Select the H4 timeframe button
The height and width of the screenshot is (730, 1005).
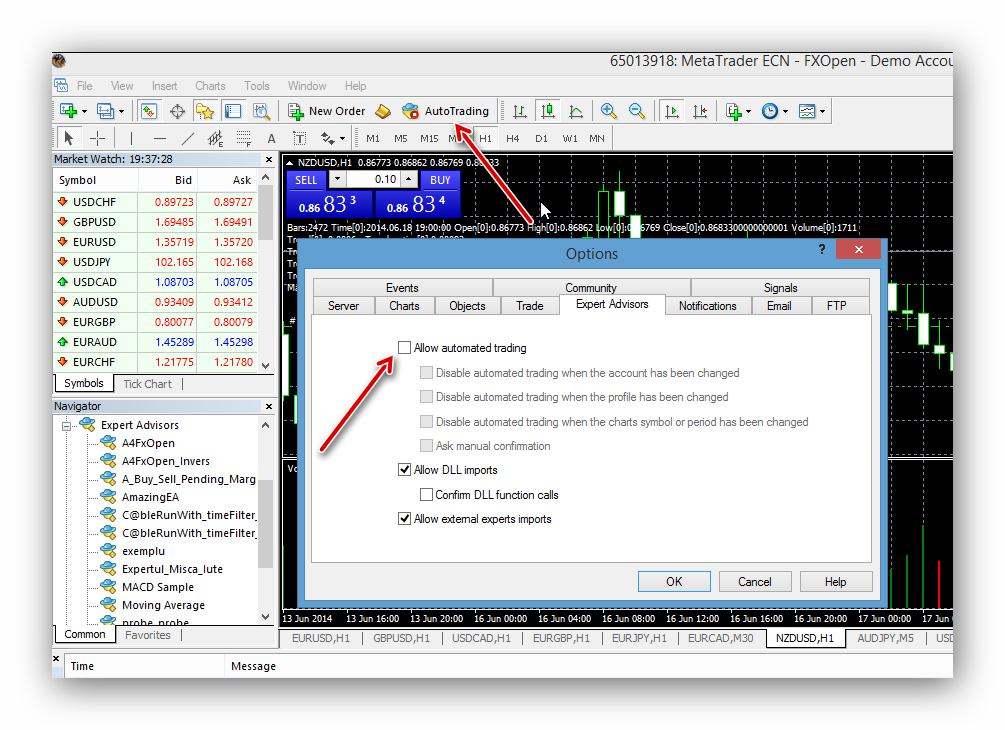pos(512,138)
